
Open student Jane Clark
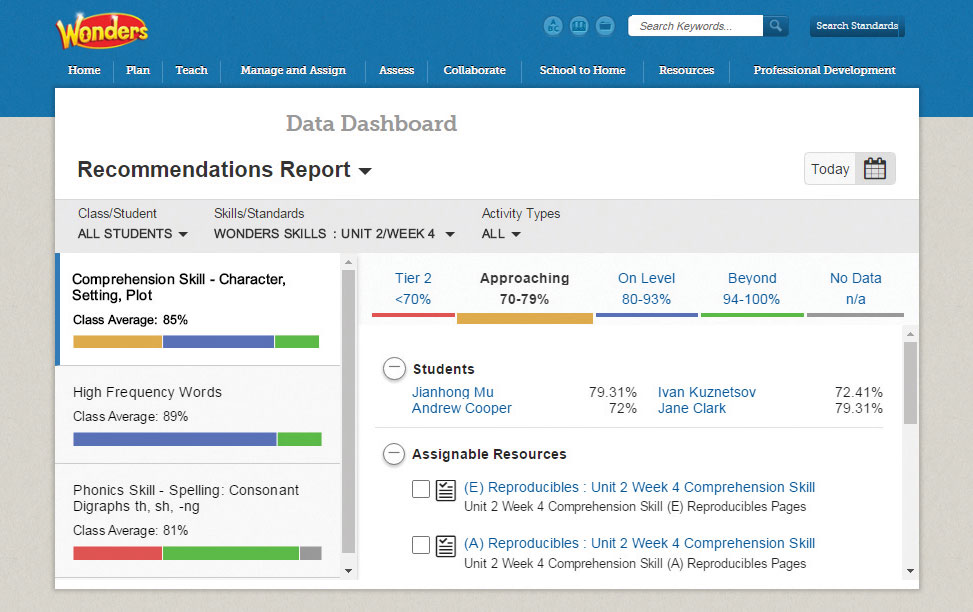[692, 408]
